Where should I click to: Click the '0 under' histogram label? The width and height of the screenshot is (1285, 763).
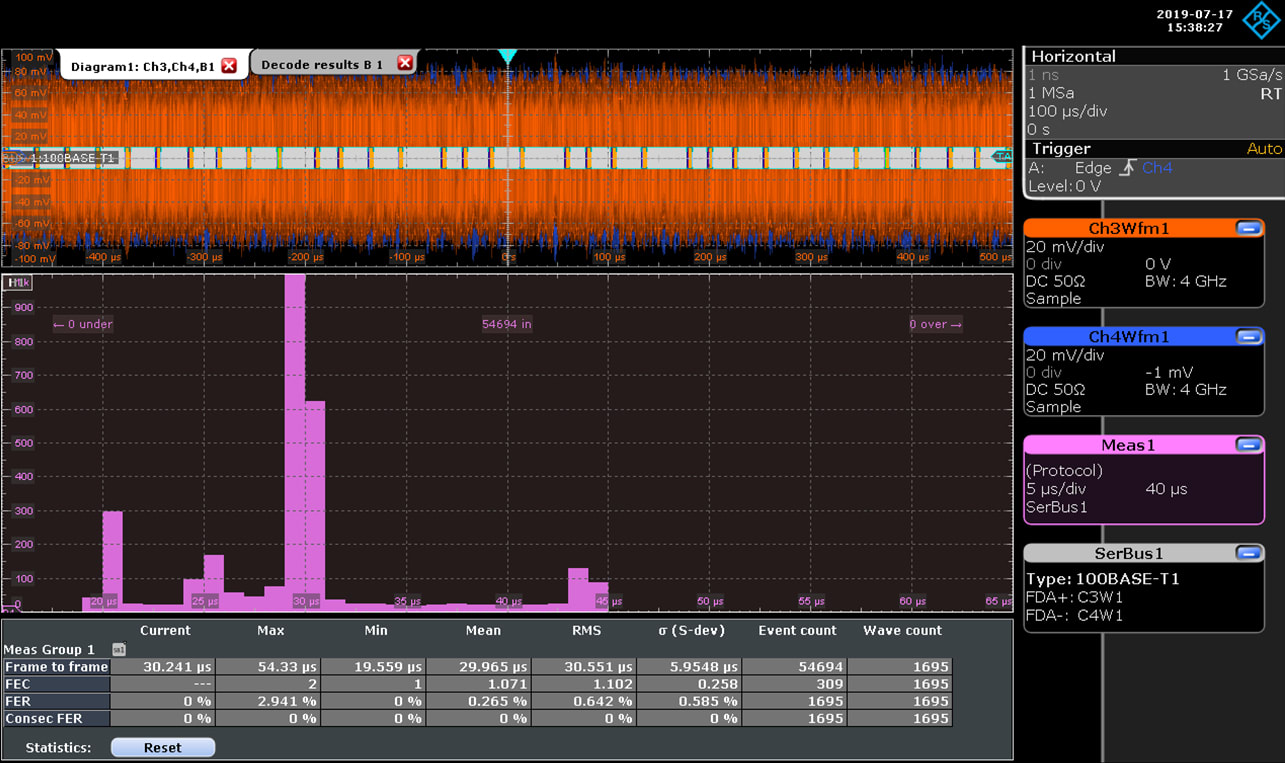[x=83, y=324]
